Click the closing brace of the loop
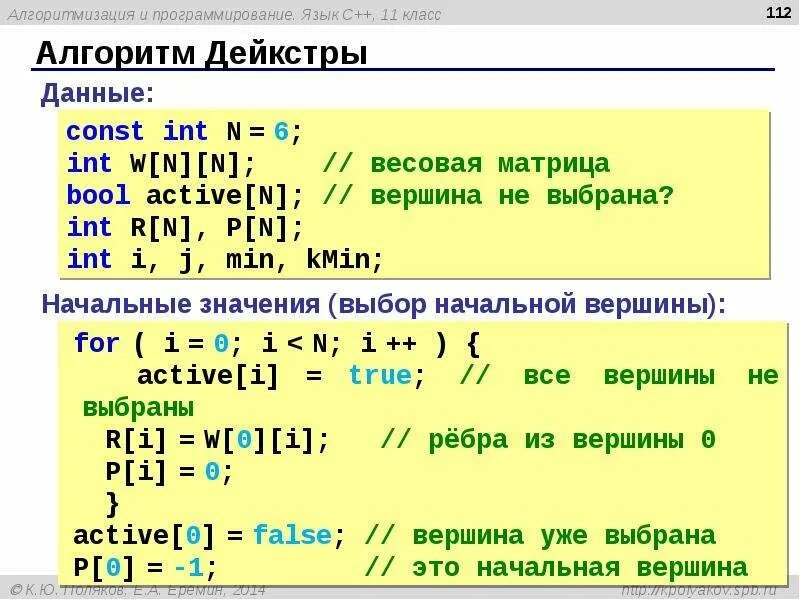 pos(113,504)
